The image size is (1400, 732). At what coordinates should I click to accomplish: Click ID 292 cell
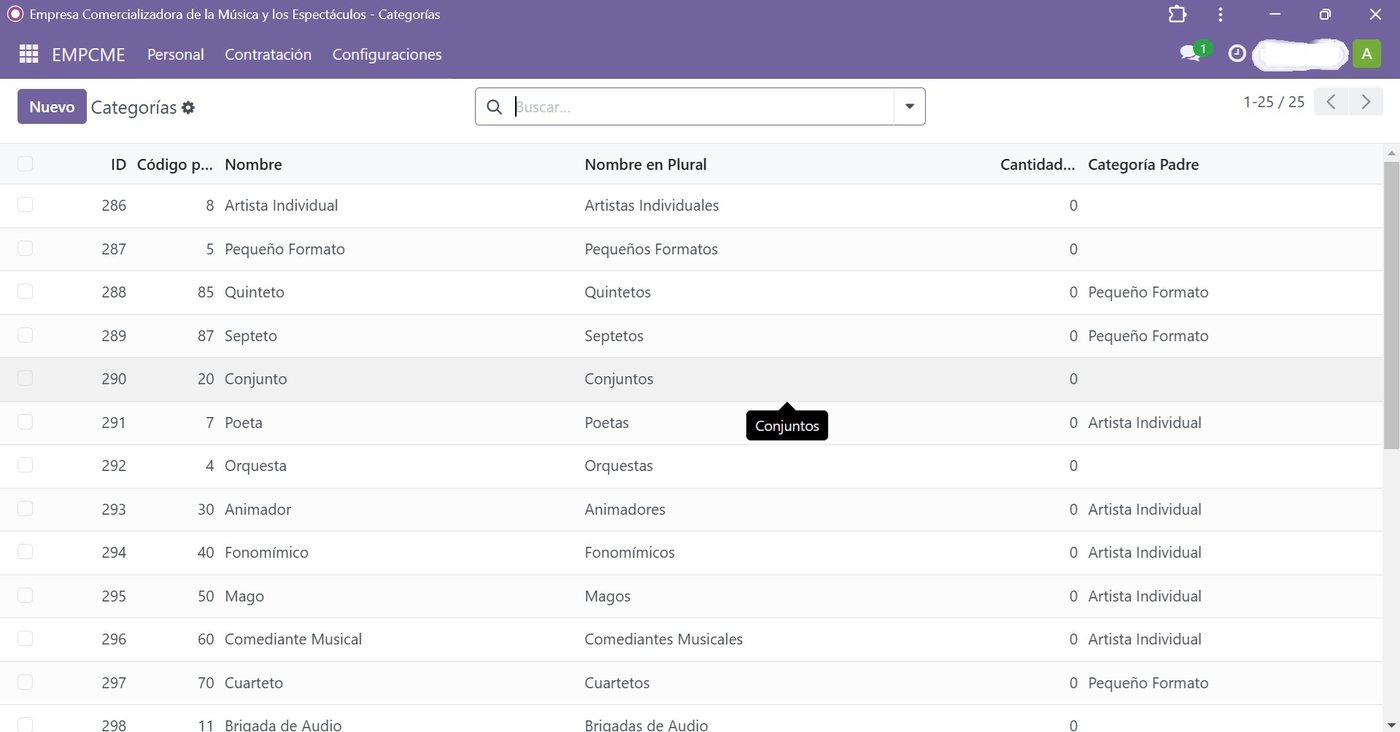pyautogui.click(x=114, y=466)
